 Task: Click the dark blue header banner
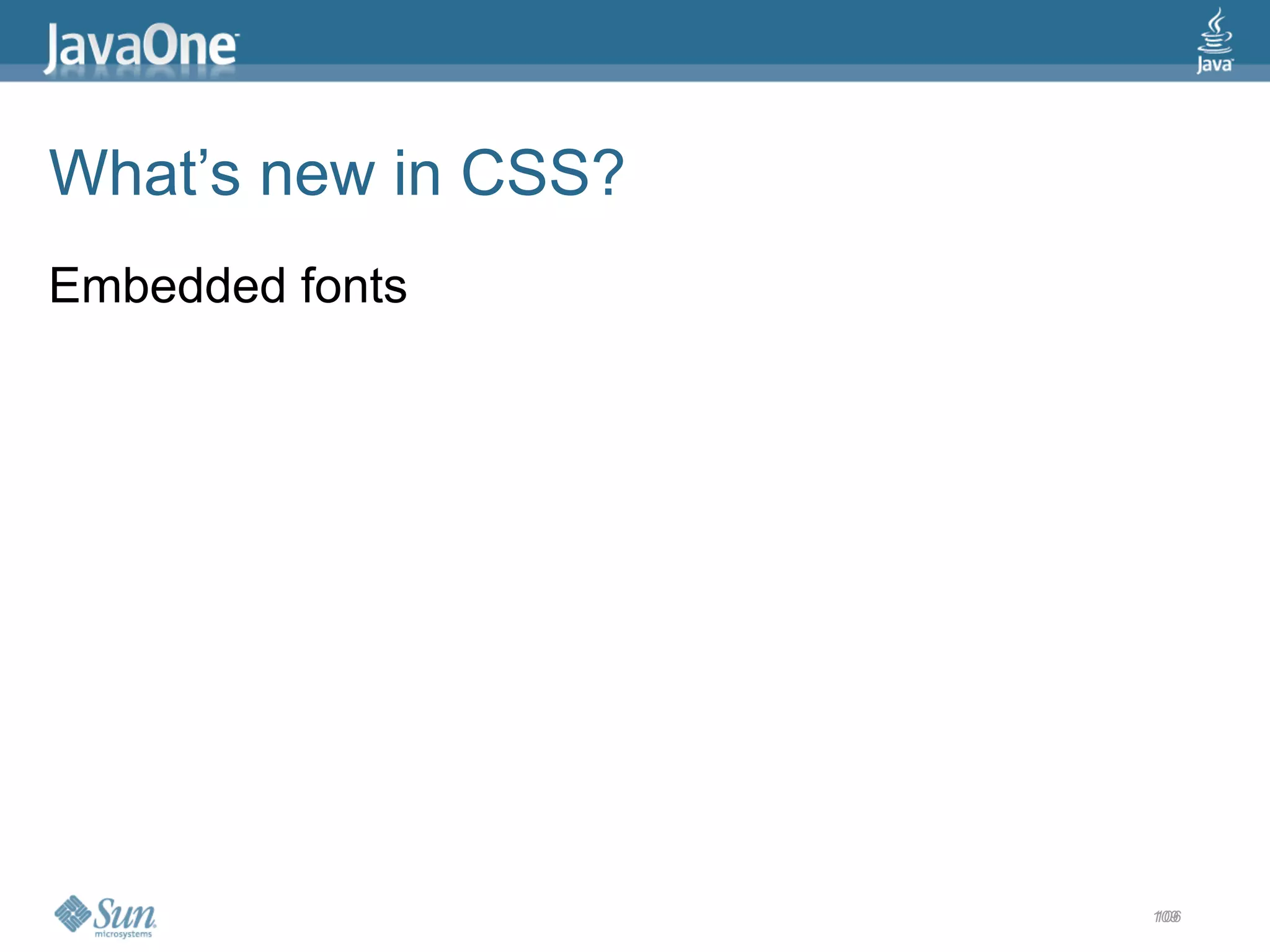pos(635,32)
